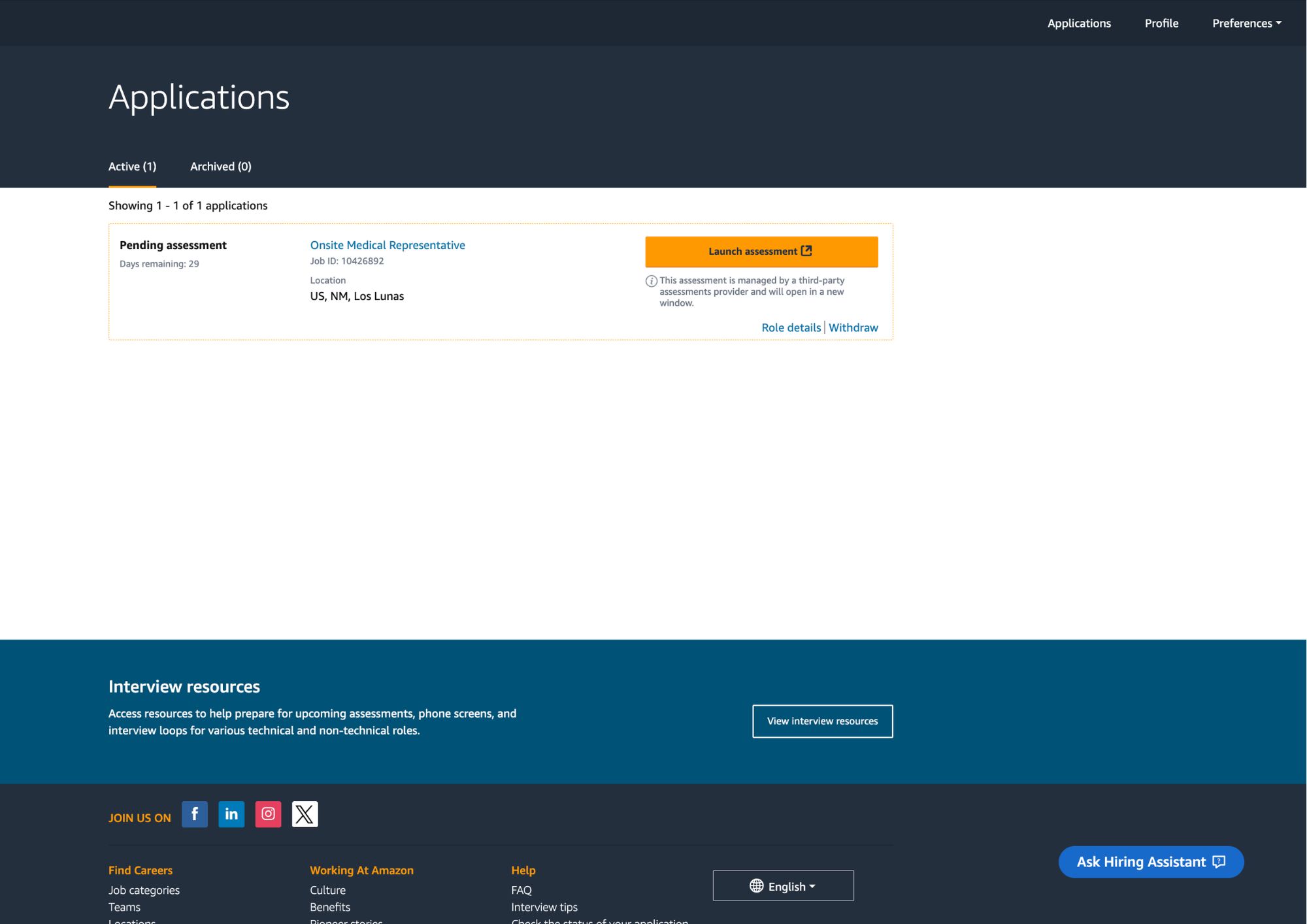Open Onsite Medical Representative job link

click(388, 245)
